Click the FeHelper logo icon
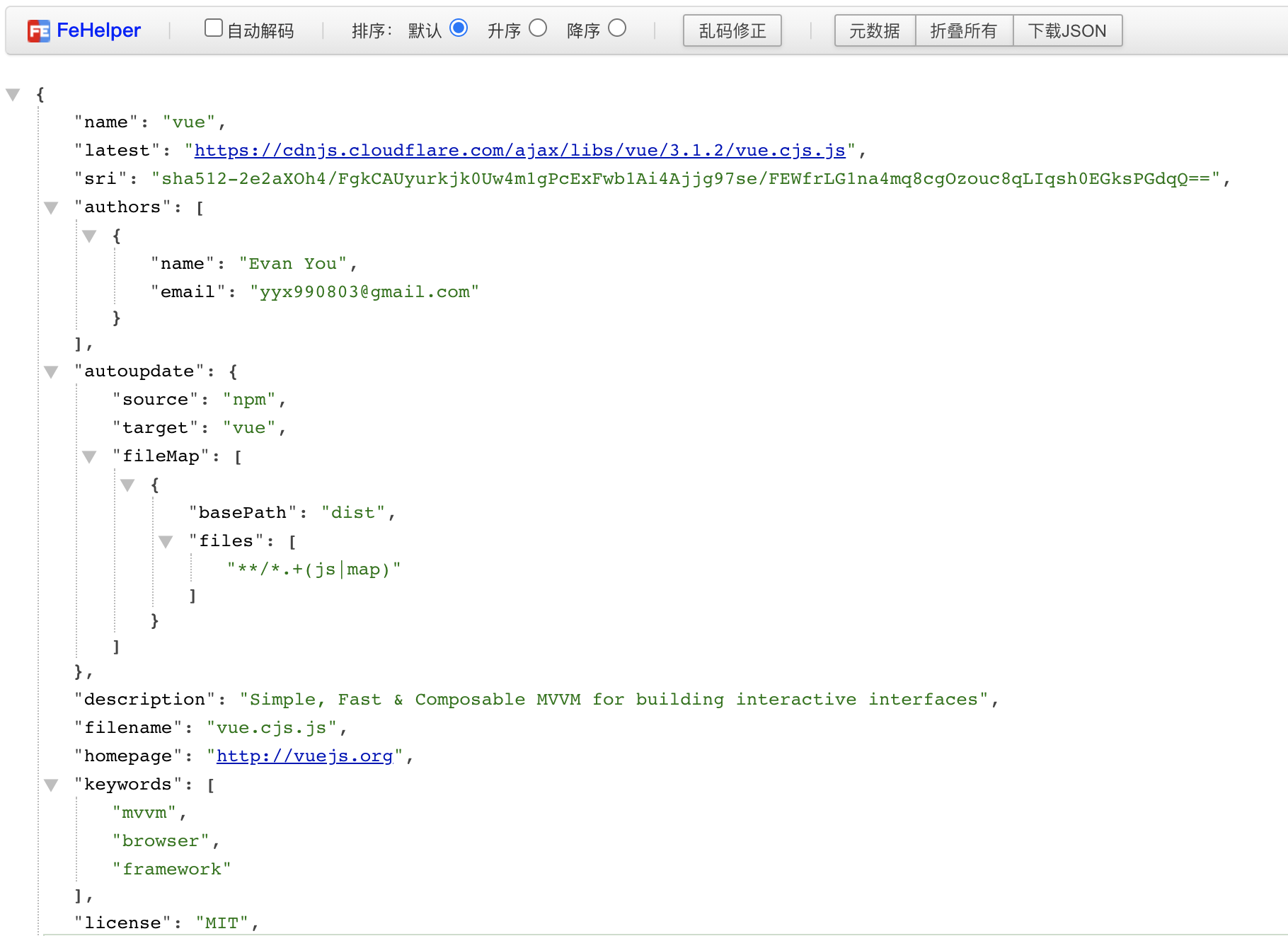The width and height of the screenshot is (1288, 936). [x=38, y=31]
